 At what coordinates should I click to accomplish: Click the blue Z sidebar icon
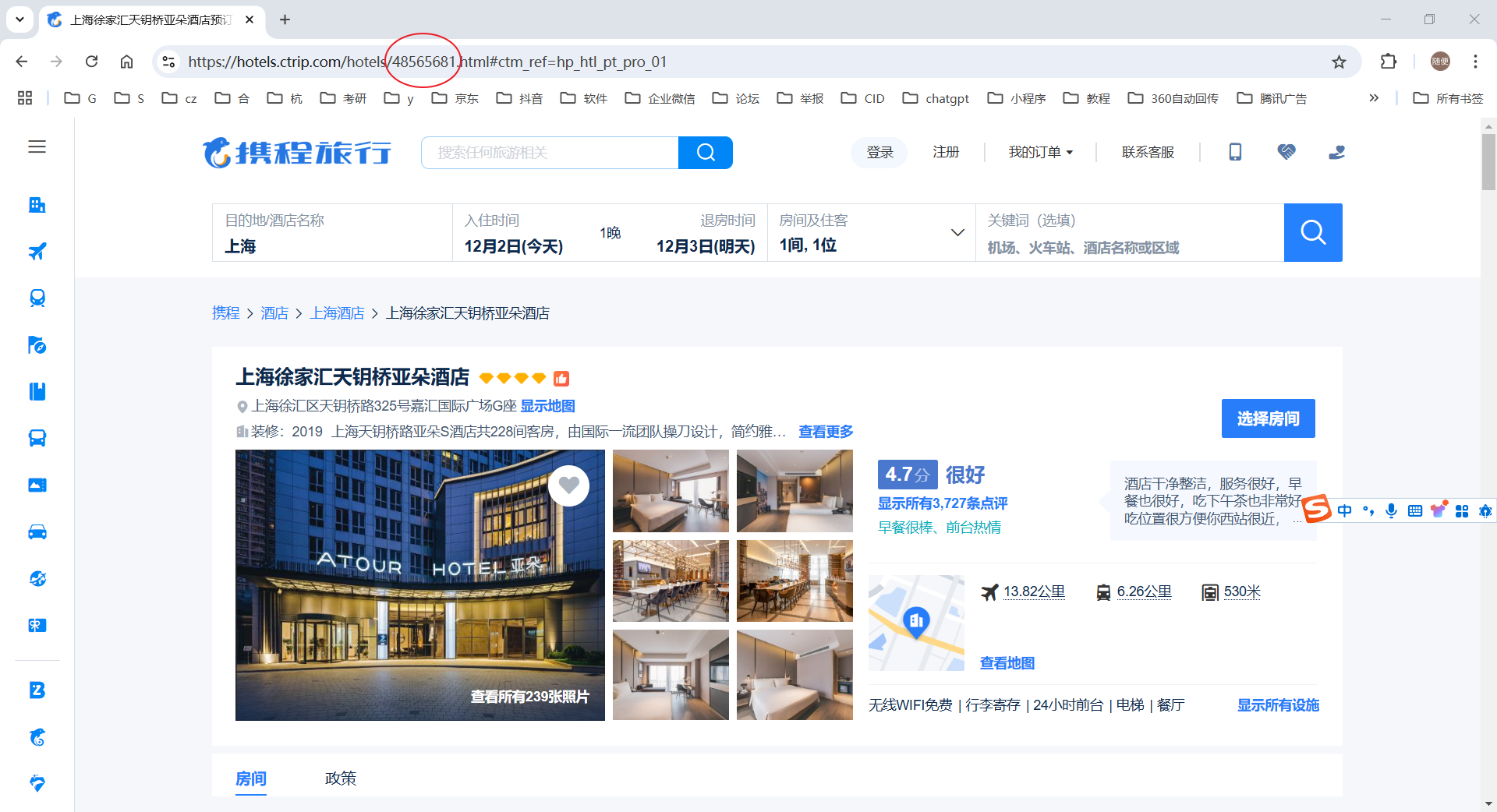tap(37, 690)
